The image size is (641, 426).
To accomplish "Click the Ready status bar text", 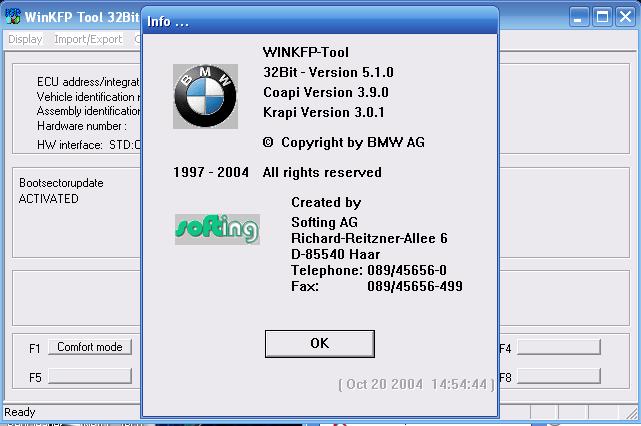I will pyautogui.click(x=20, y=412).
